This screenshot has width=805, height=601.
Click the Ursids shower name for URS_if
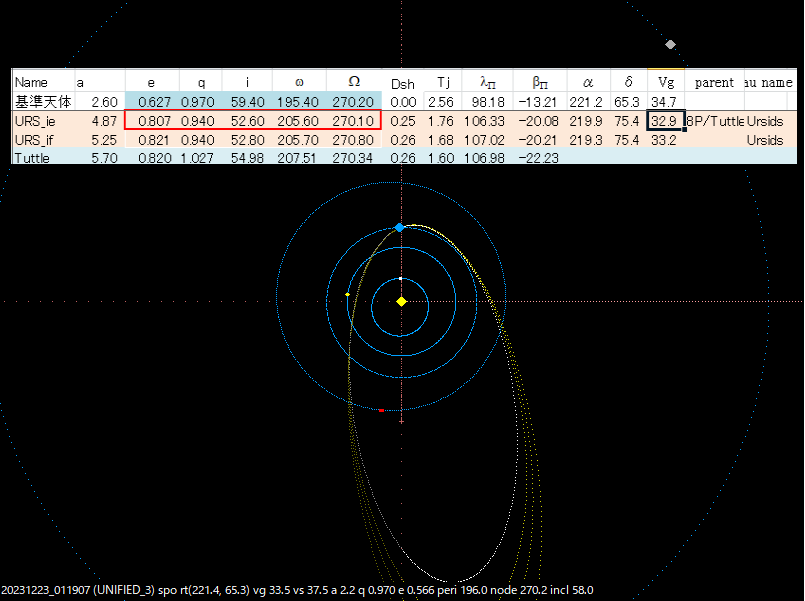(764, 140)
